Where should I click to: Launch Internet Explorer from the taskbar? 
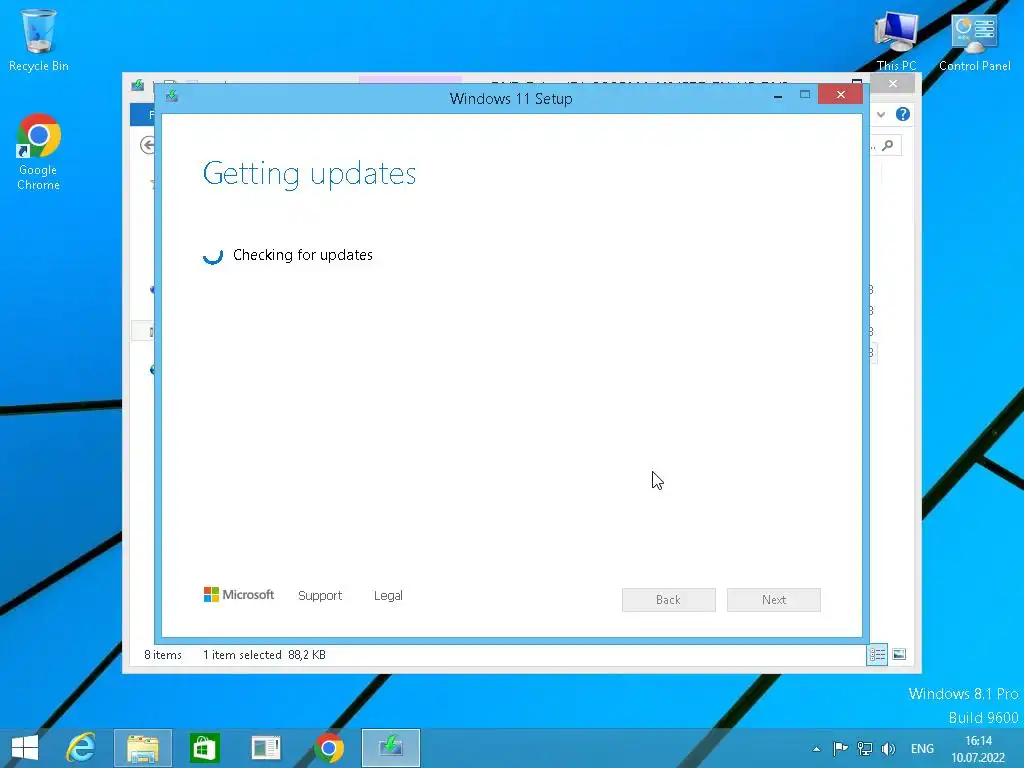tap(81, 748)
